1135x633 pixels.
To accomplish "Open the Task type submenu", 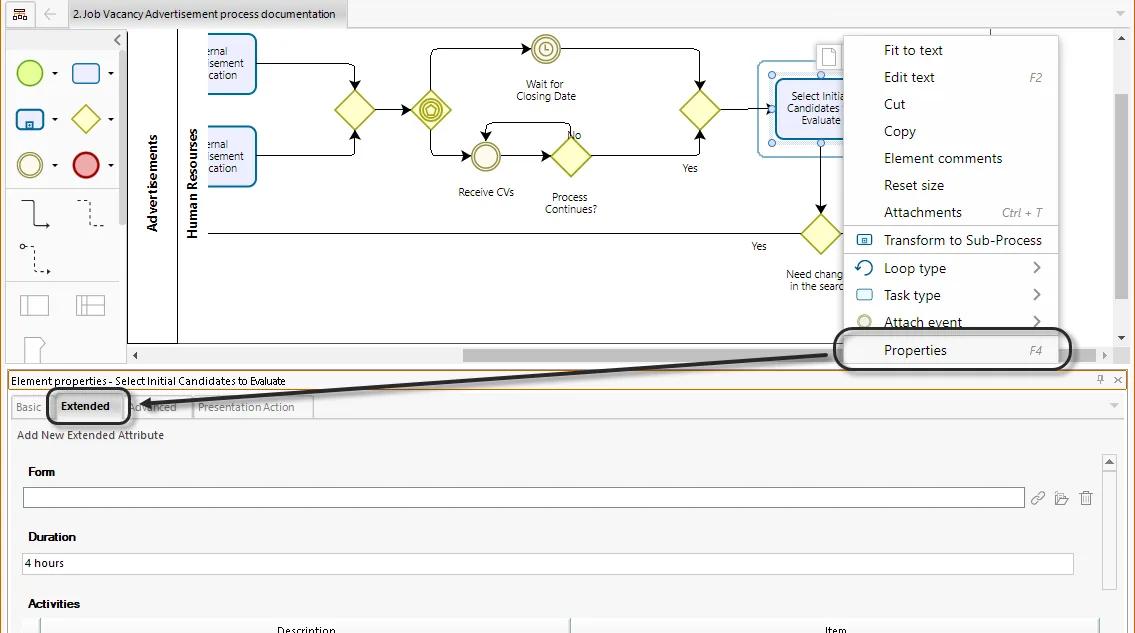I will click(951, 295).
